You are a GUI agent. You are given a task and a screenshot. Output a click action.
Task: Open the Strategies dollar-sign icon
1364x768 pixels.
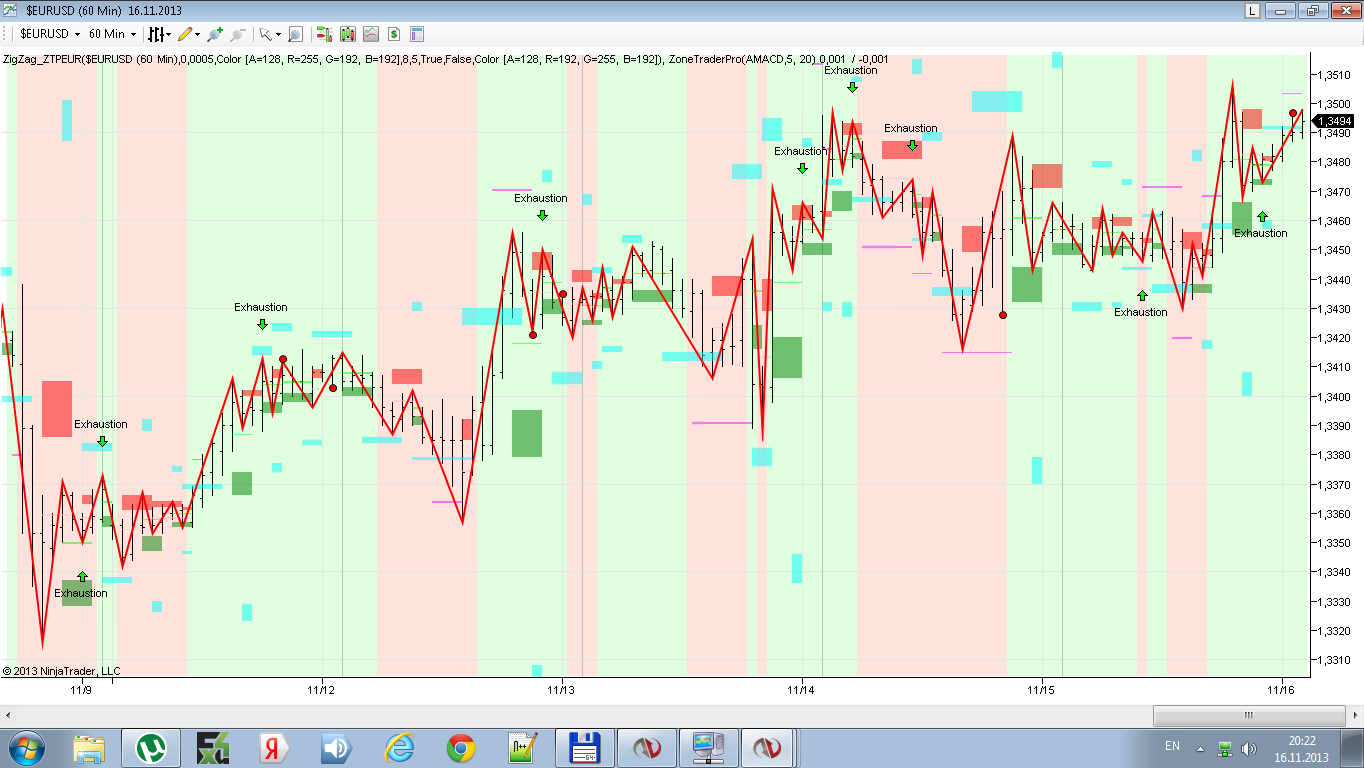coord(394,34)
